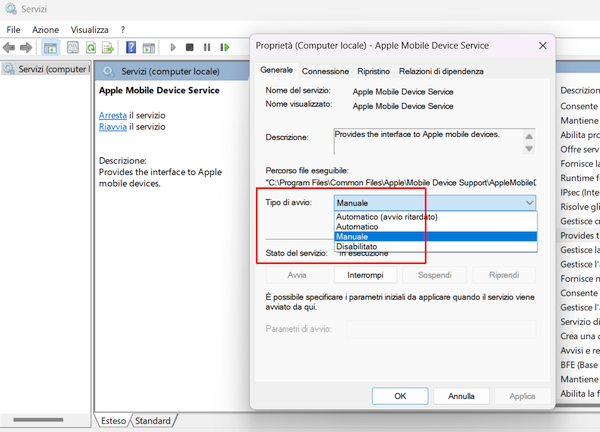
Task: Switch to the Esteso view tab
Action: coord(113,421)
